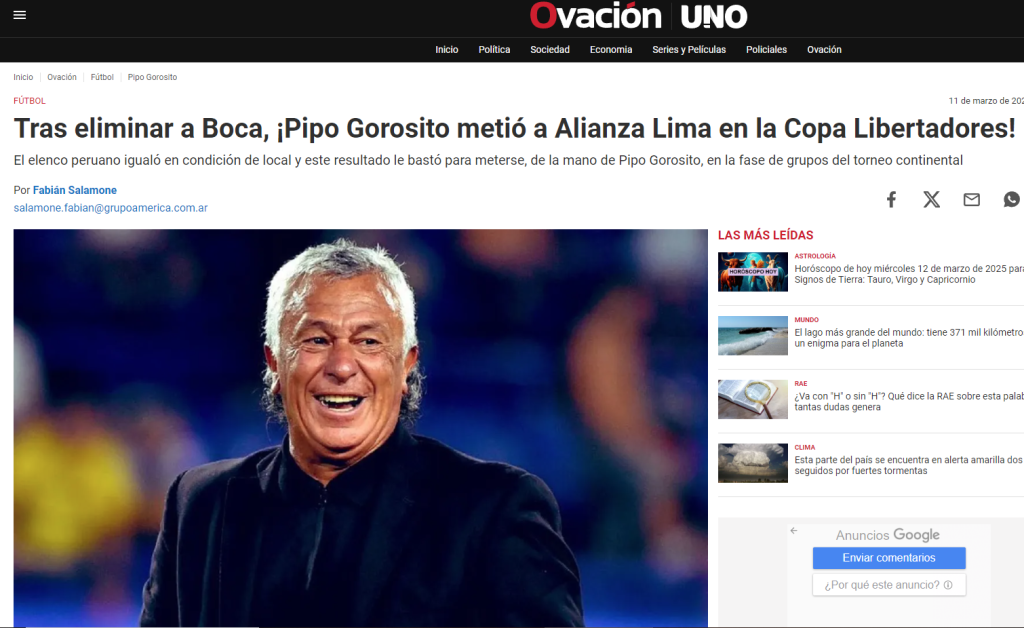
Task: Click Pipo Gorosito breadcrumb link
Action: 152,77
